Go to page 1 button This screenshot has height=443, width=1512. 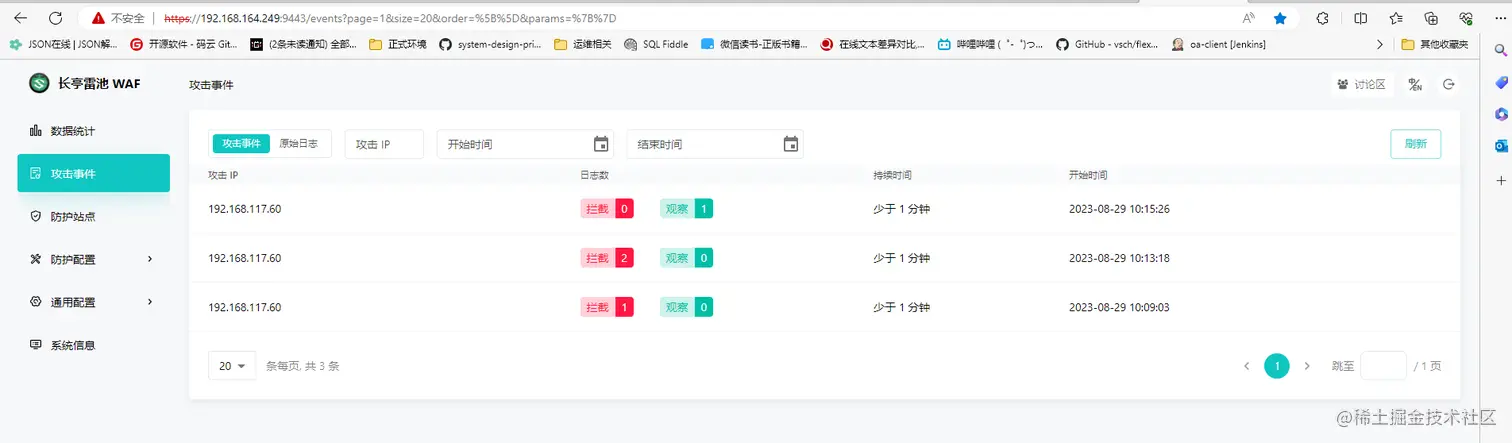point(1276,366)
